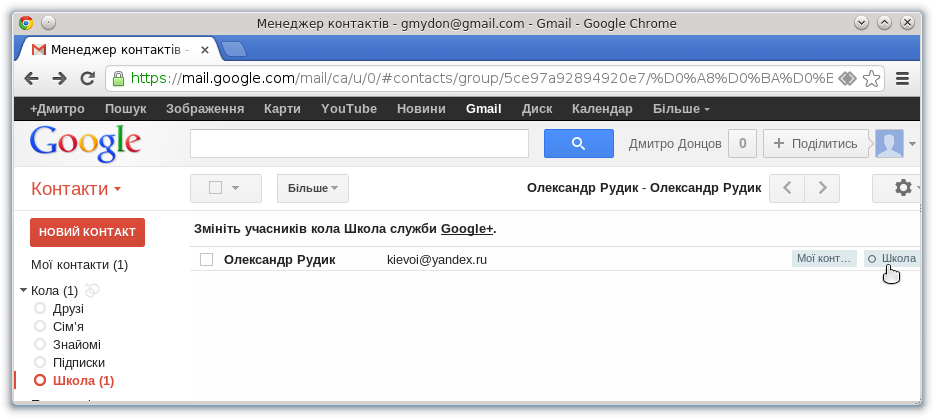Open a new browser tab

(233, 49)
